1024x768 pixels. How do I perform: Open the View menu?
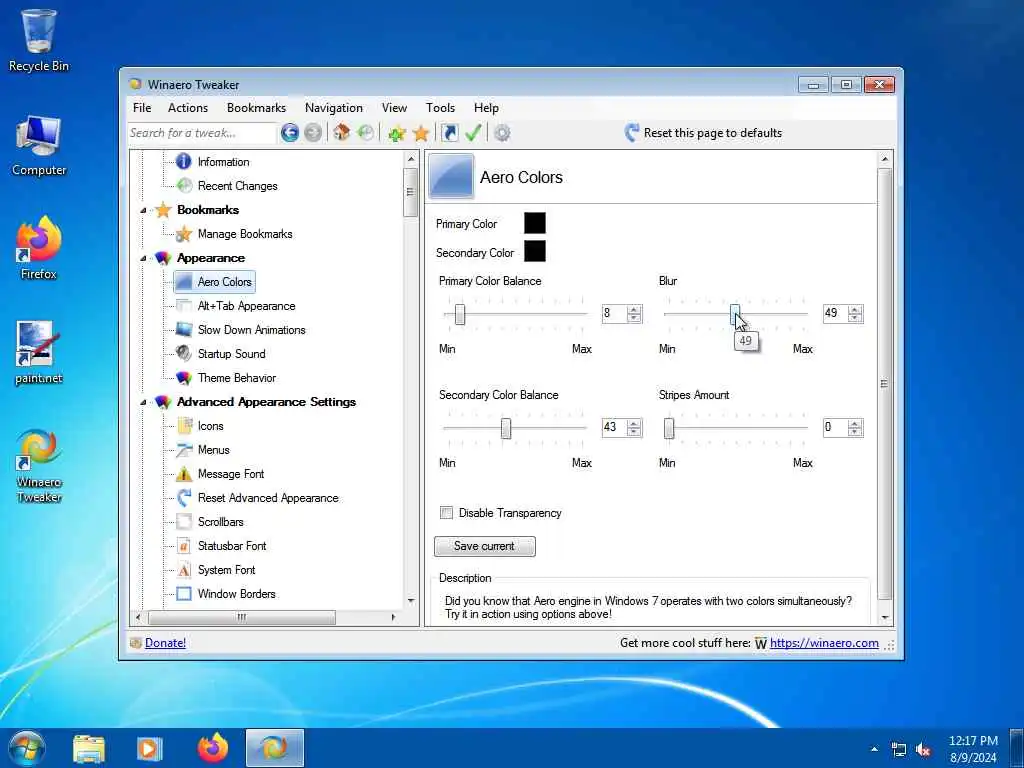(x=394, y=108)
